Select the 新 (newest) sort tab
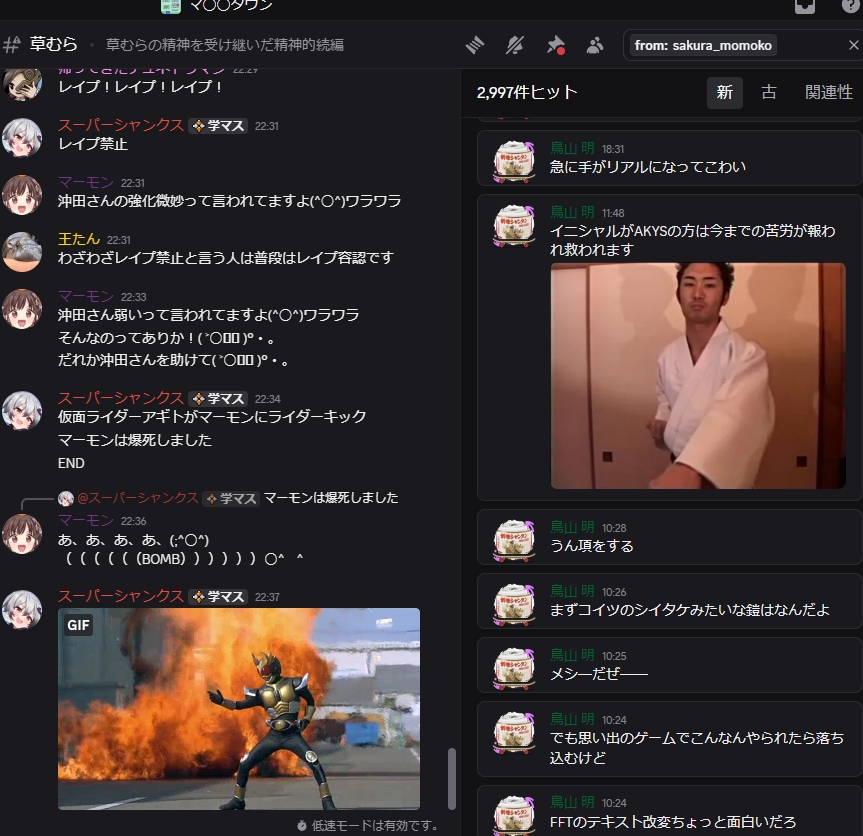Screen dimensions: 863x836 point(725,92)
